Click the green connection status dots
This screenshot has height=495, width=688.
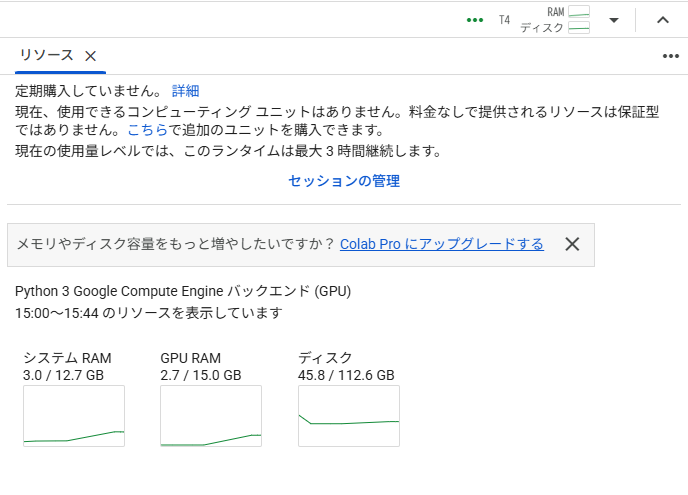click(x=475, y=20)
